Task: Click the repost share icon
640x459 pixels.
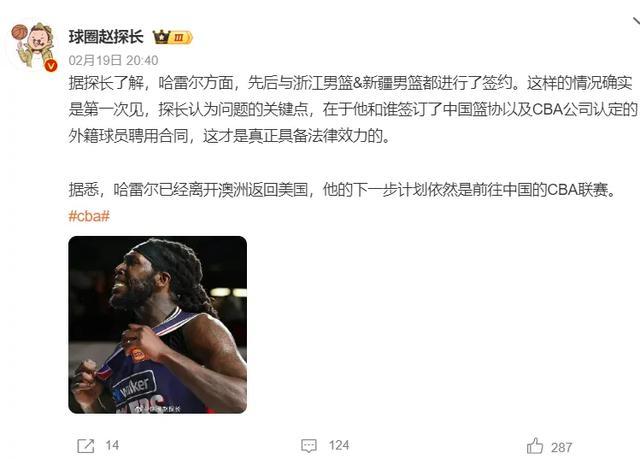Action: (86, 446)
